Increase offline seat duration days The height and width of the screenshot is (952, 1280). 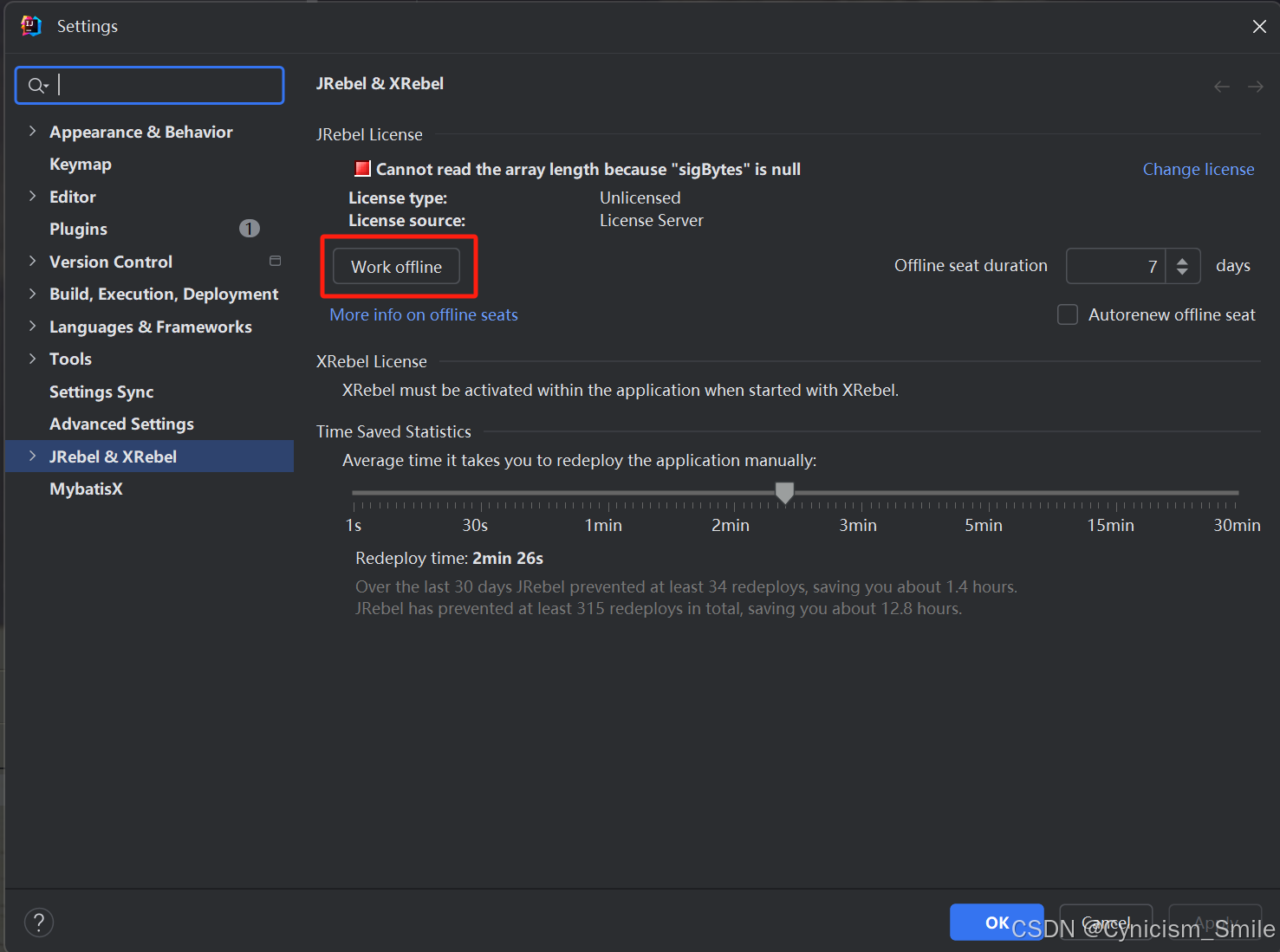pyautogui.click(x=1182, y=260)
